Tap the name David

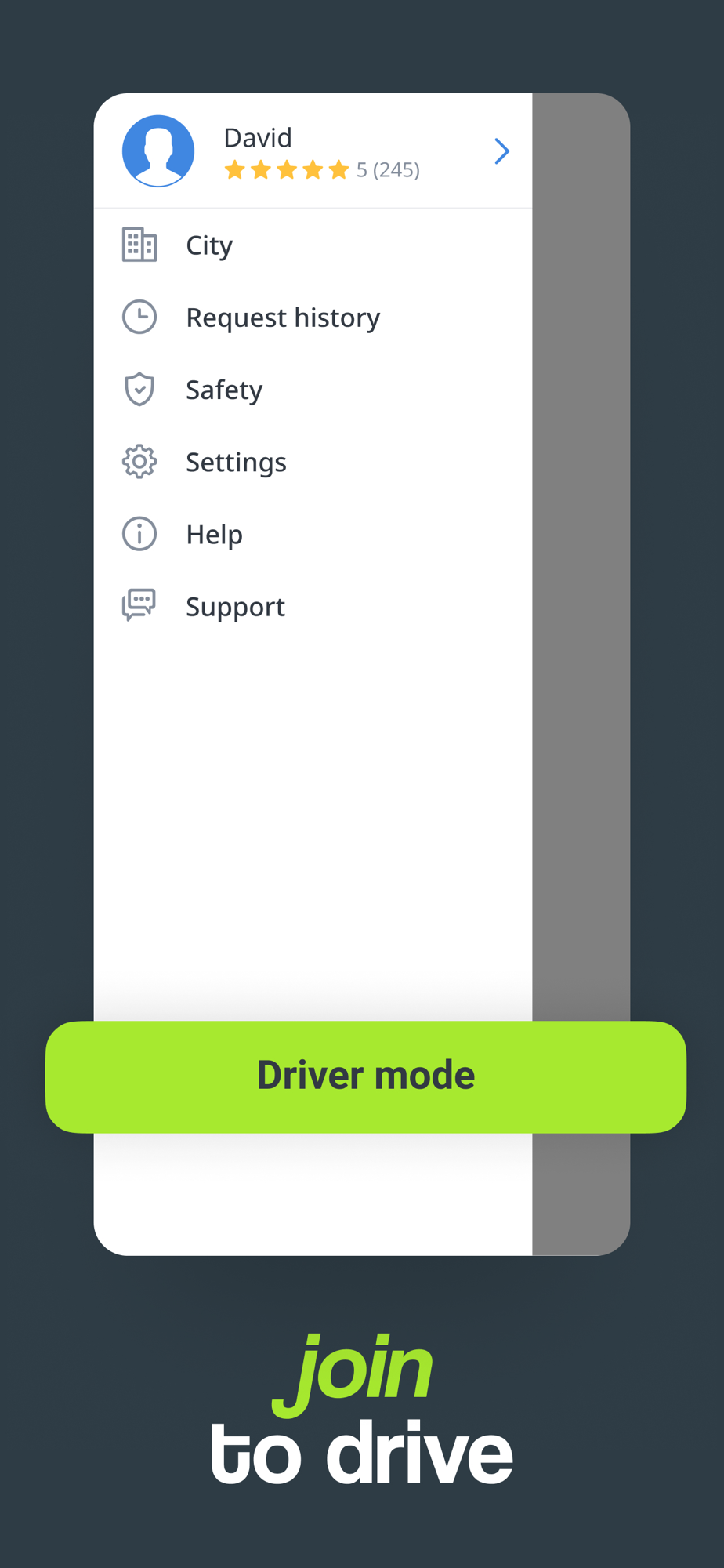(258, 138)
